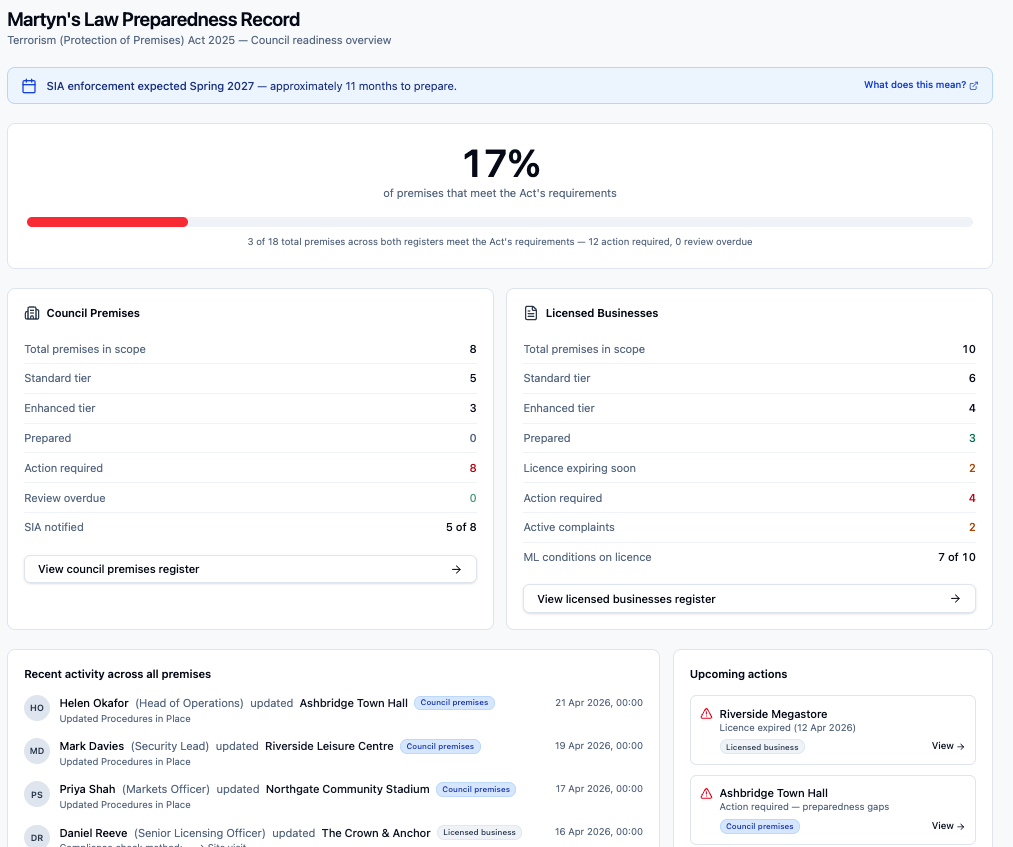Click 'Recent activity across all premises' heading
This screenshot has width=1013, height=847.
tap(118, 674)
